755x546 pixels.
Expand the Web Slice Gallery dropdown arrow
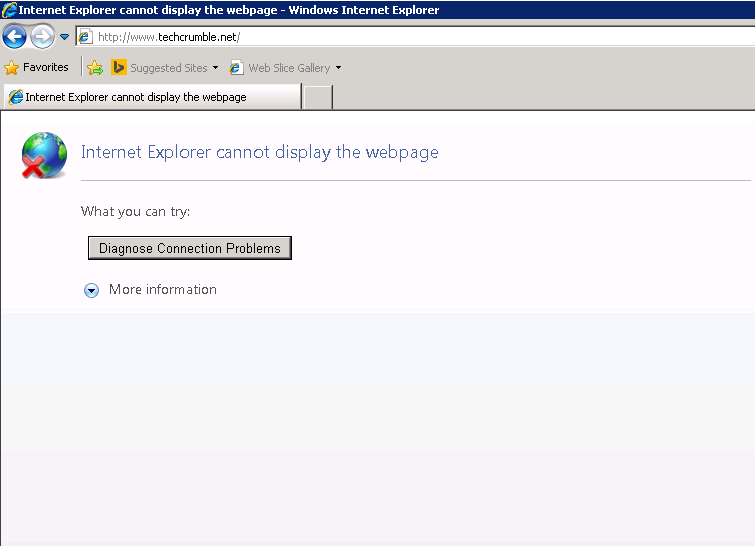click(338, 68)
